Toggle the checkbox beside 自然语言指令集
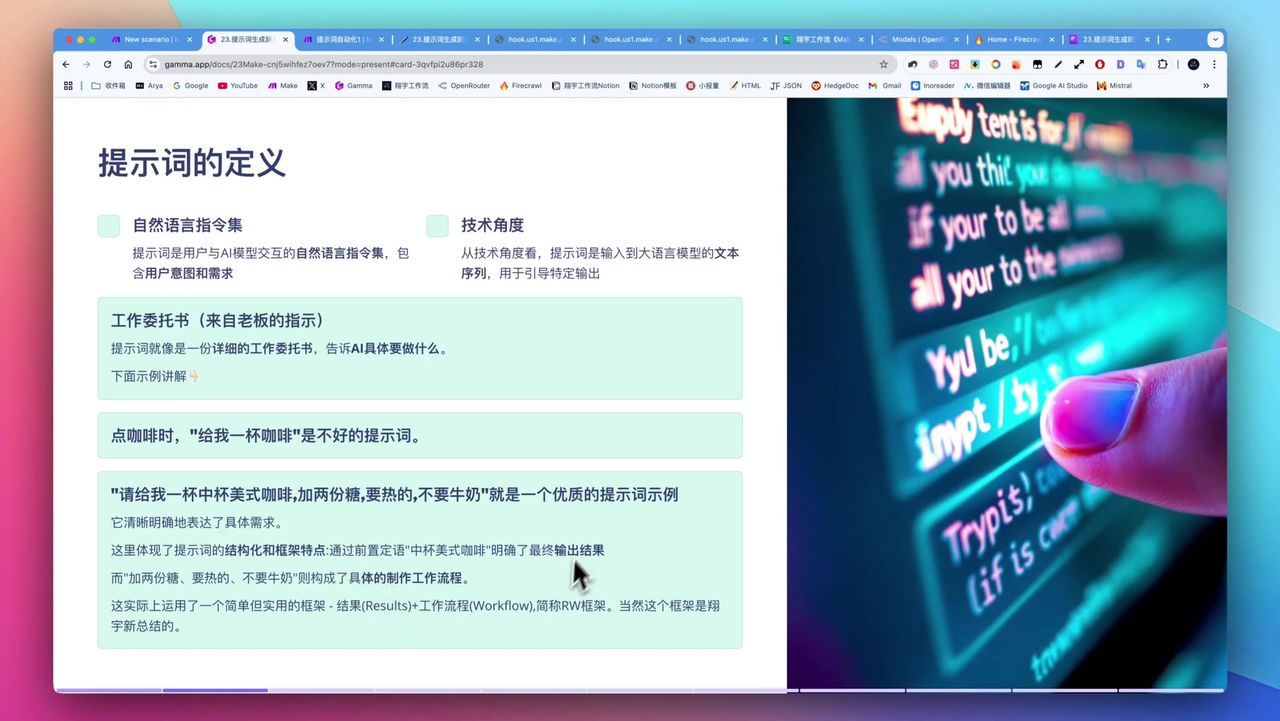 click(x=108, y=226)
